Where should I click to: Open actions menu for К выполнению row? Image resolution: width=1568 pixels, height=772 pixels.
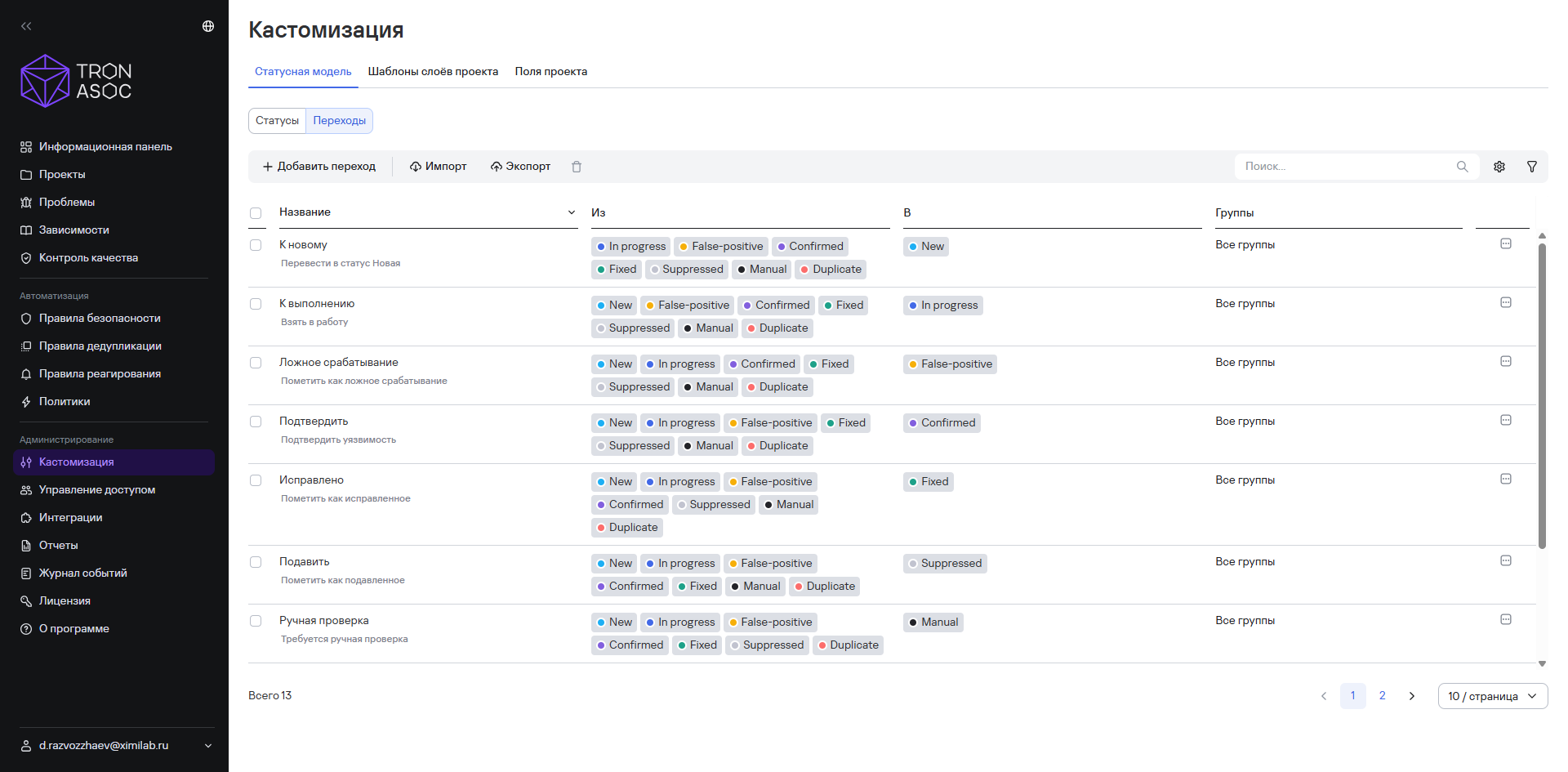coord(1506,302)
